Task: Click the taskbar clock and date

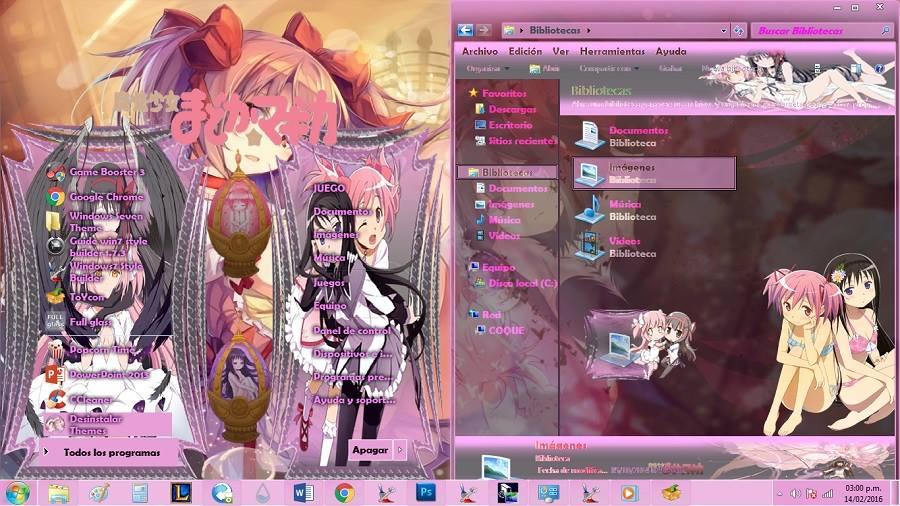Action: tap(863, 493)
